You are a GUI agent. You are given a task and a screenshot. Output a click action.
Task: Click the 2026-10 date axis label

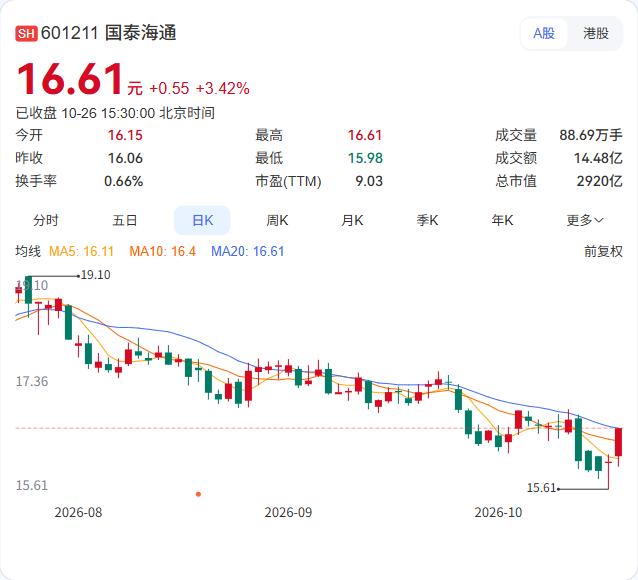coord(498,512)
